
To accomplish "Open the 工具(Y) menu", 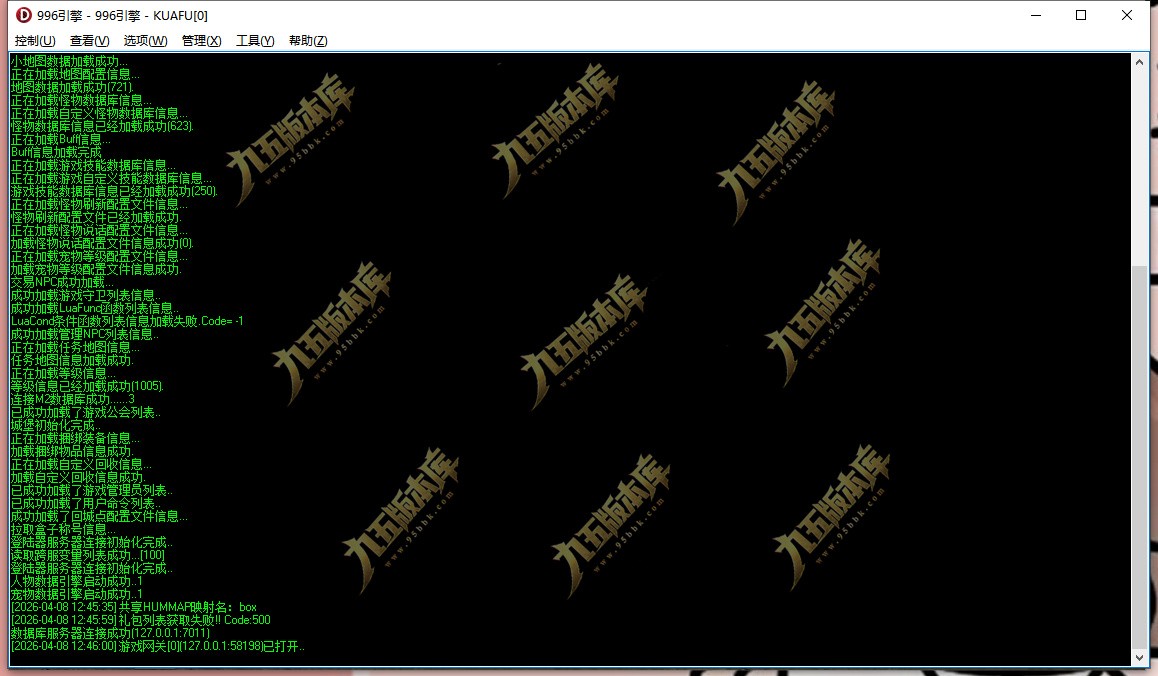I will pos(255,41).
